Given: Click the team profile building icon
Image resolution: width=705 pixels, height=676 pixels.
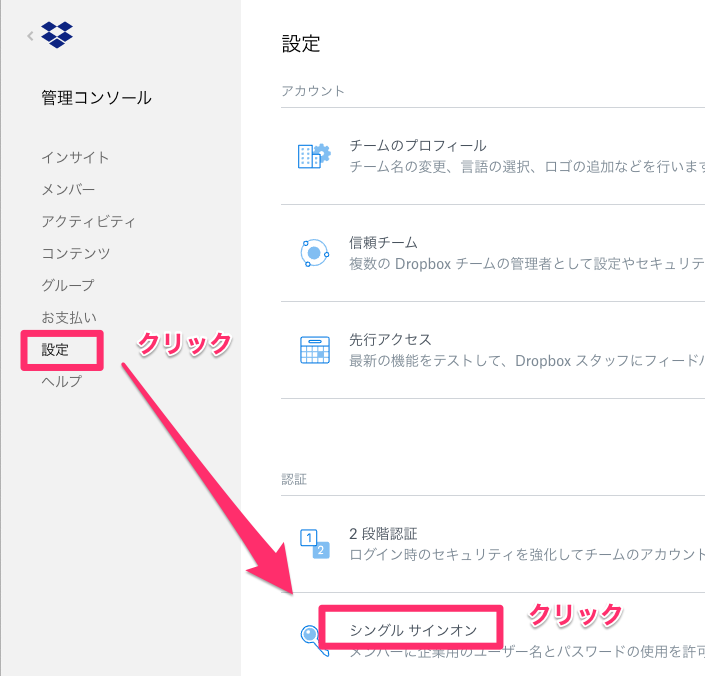Looking at the screenshot, I should click(x=314, y=156).
